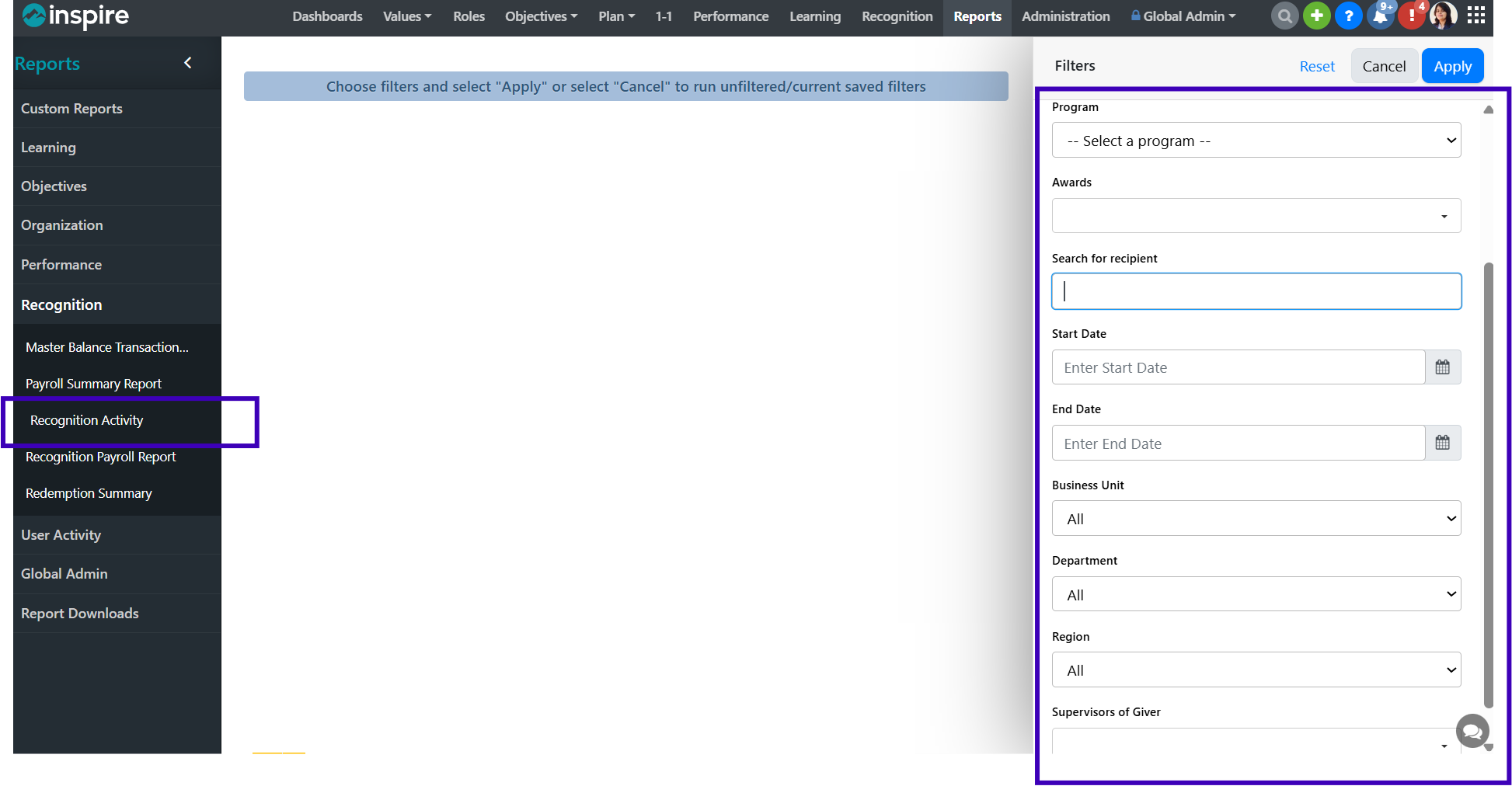The width and height of the screenshot is (1512, 786).
Task: Expand the Select a program dropdown
Action: click(x=1256, y=141)
